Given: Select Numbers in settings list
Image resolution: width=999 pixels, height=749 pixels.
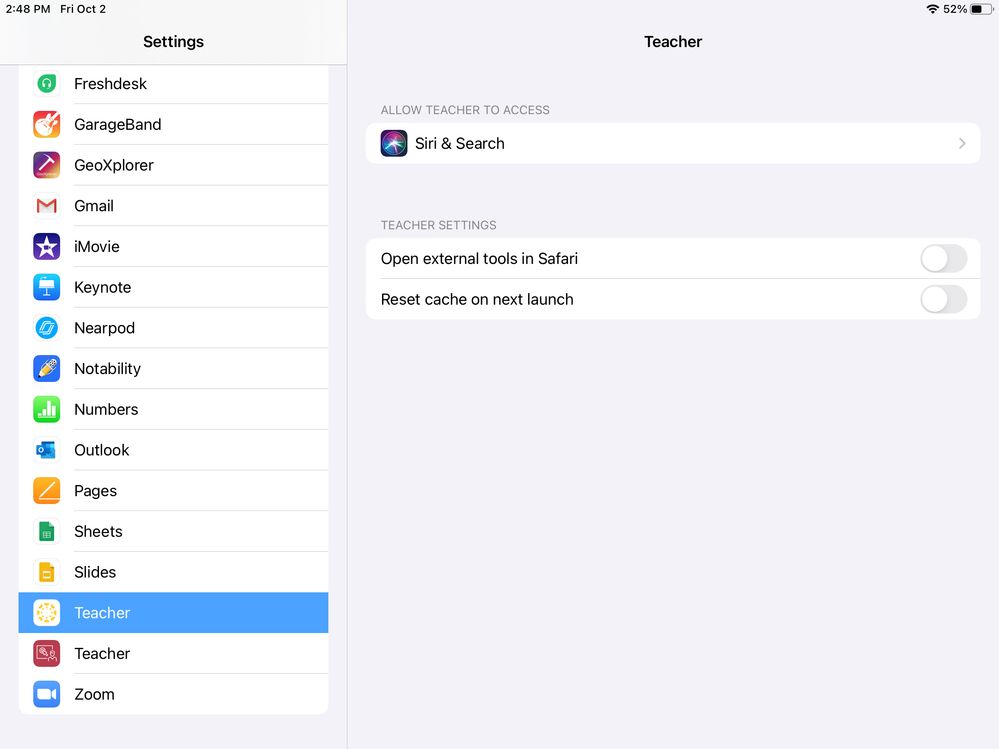Looking at the screenshot, I should (173, 410).
